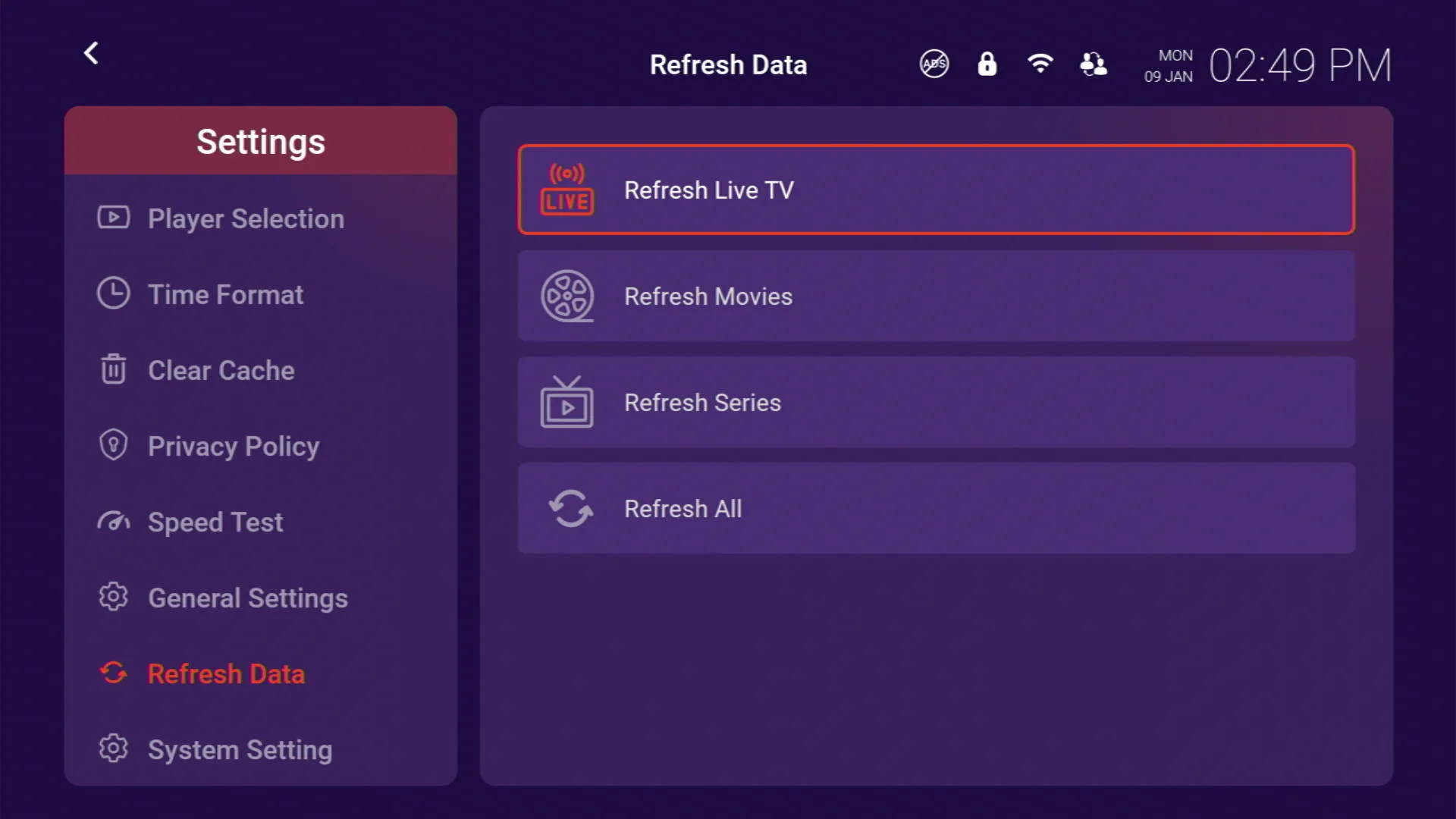Click the circular arrows Refresh All icon

tap(570, 508)
